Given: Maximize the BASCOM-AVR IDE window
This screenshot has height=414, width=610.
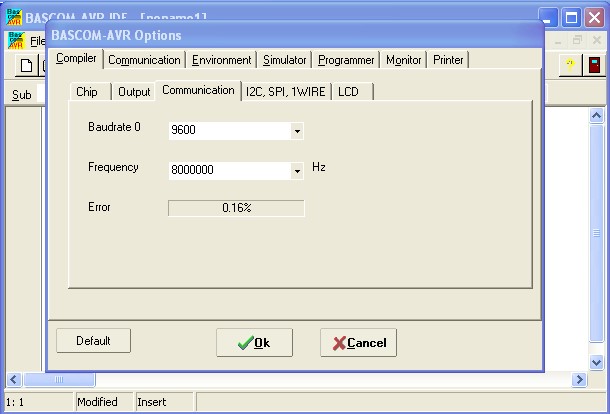Looking at the screenshot, I should tap(571, 18).
